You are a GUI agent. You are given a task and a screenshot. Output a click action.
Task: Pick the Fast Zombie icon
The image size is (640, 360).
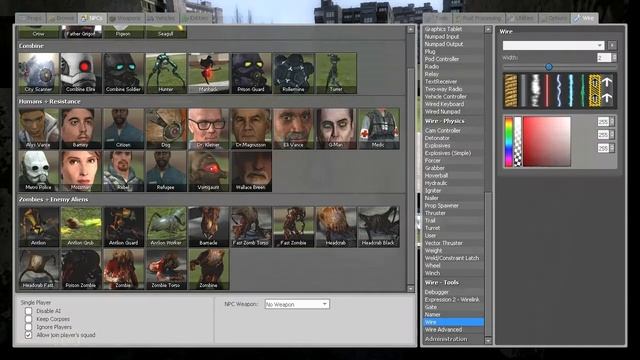pyautogui.click(x=293, y=227)
